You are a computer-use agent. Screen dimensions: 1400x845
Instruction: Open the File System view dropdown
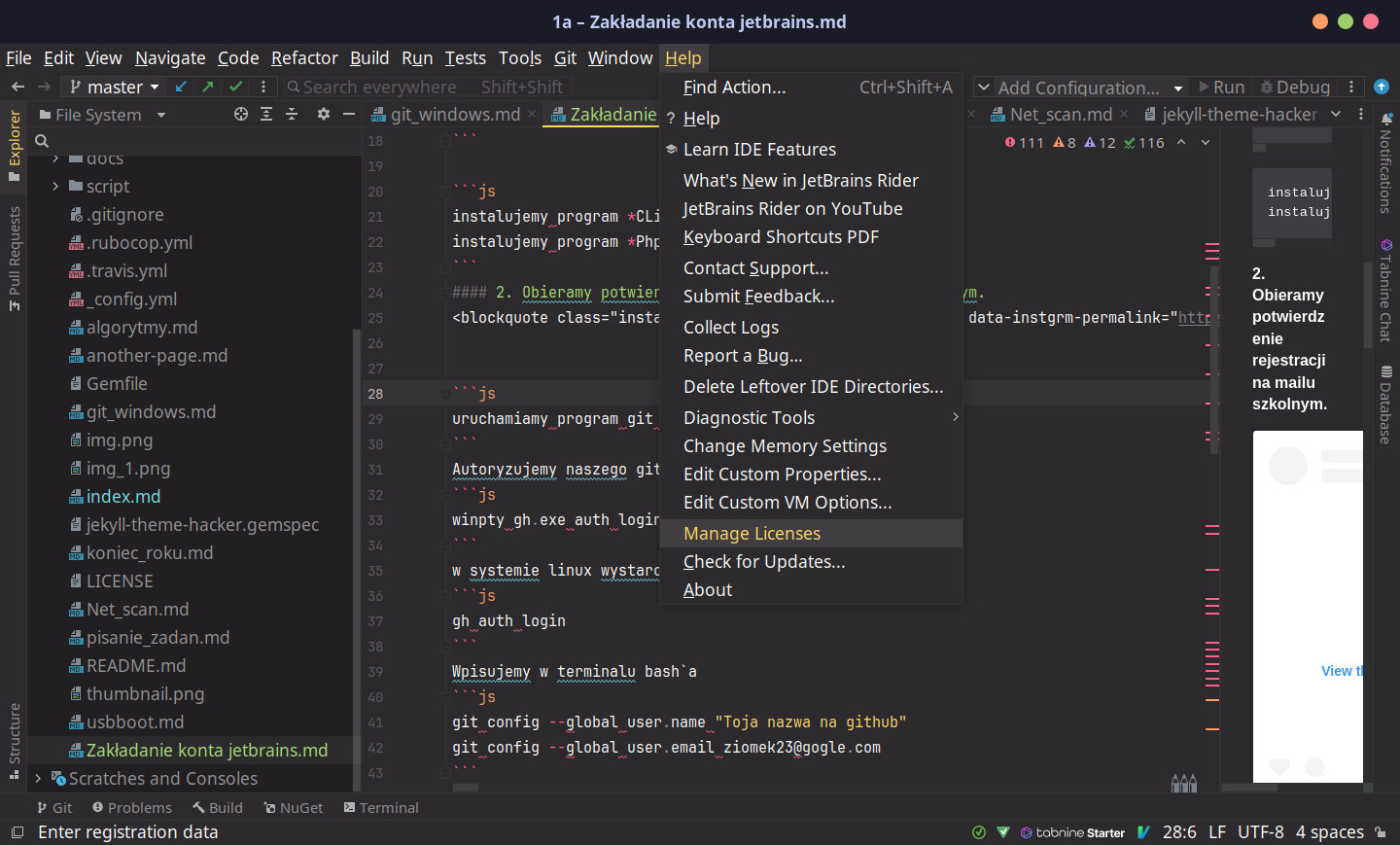point(102,115)
